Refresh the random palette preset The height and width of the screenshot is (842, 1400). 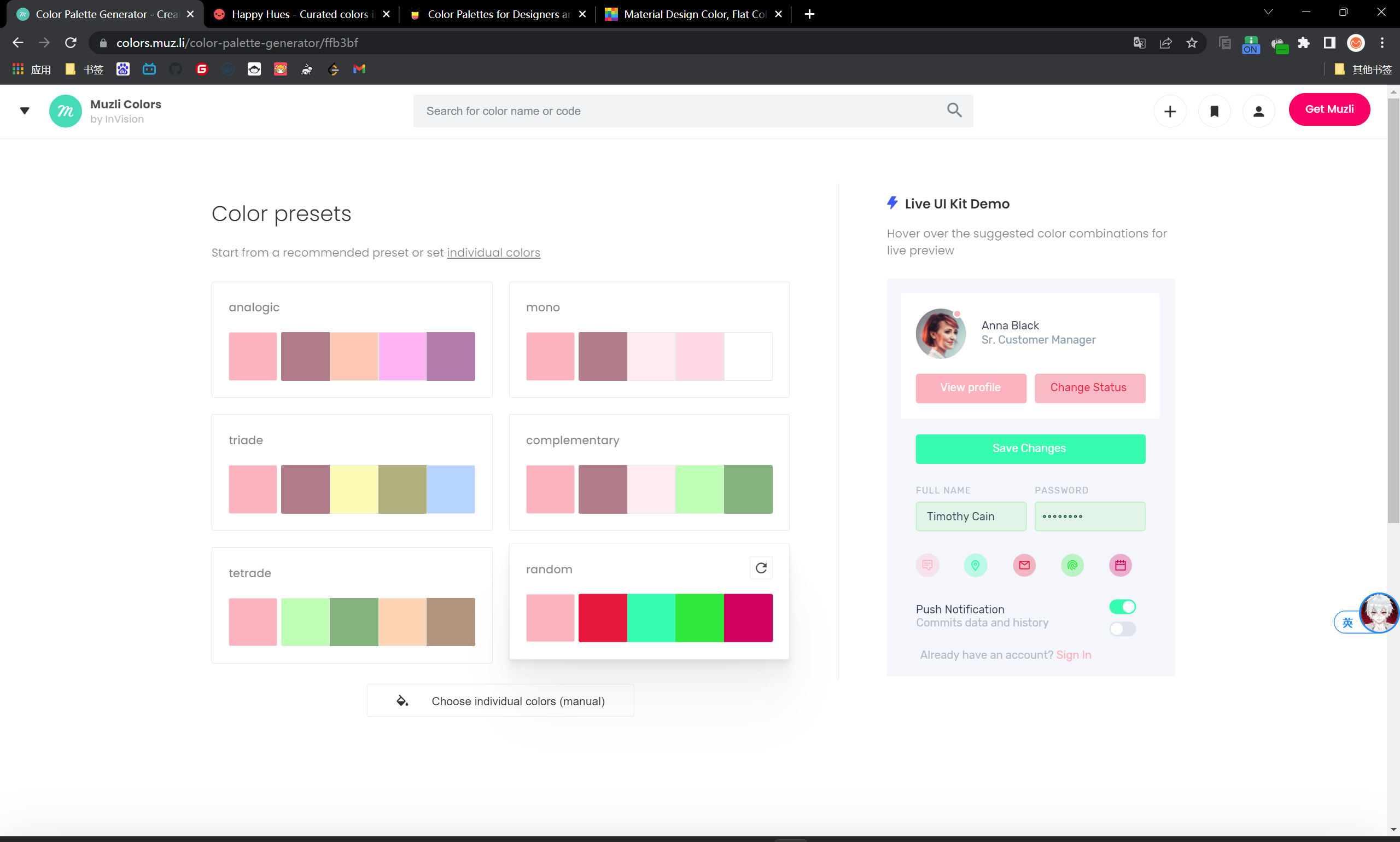[761, 568]
